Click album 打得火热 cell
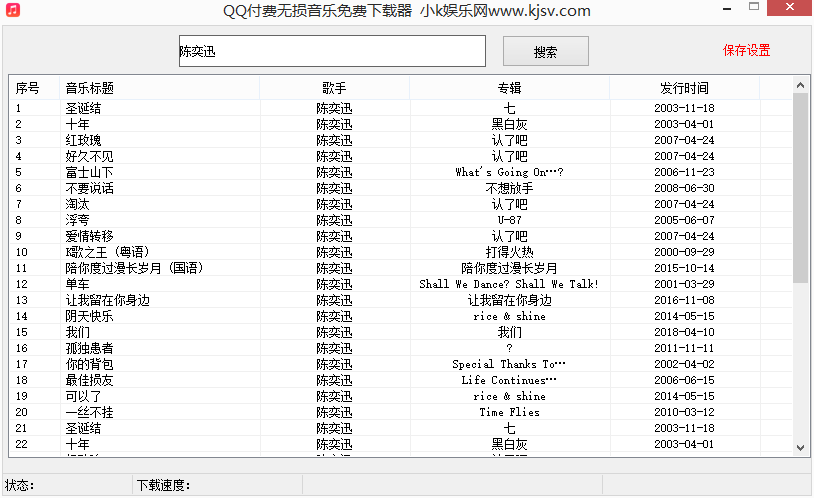Viewport: 814px width, 498px height. click(509, 252)
